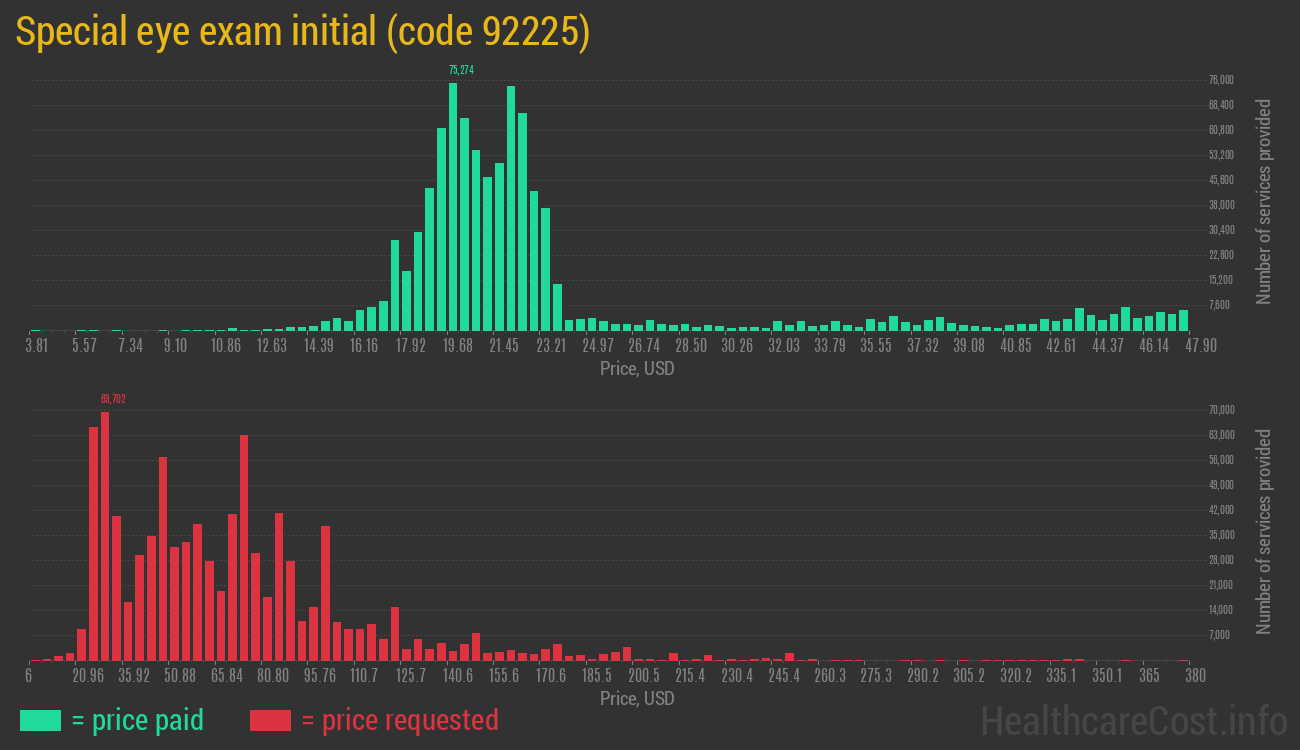Click the 65.84 price tick label

tap(227, 676)
